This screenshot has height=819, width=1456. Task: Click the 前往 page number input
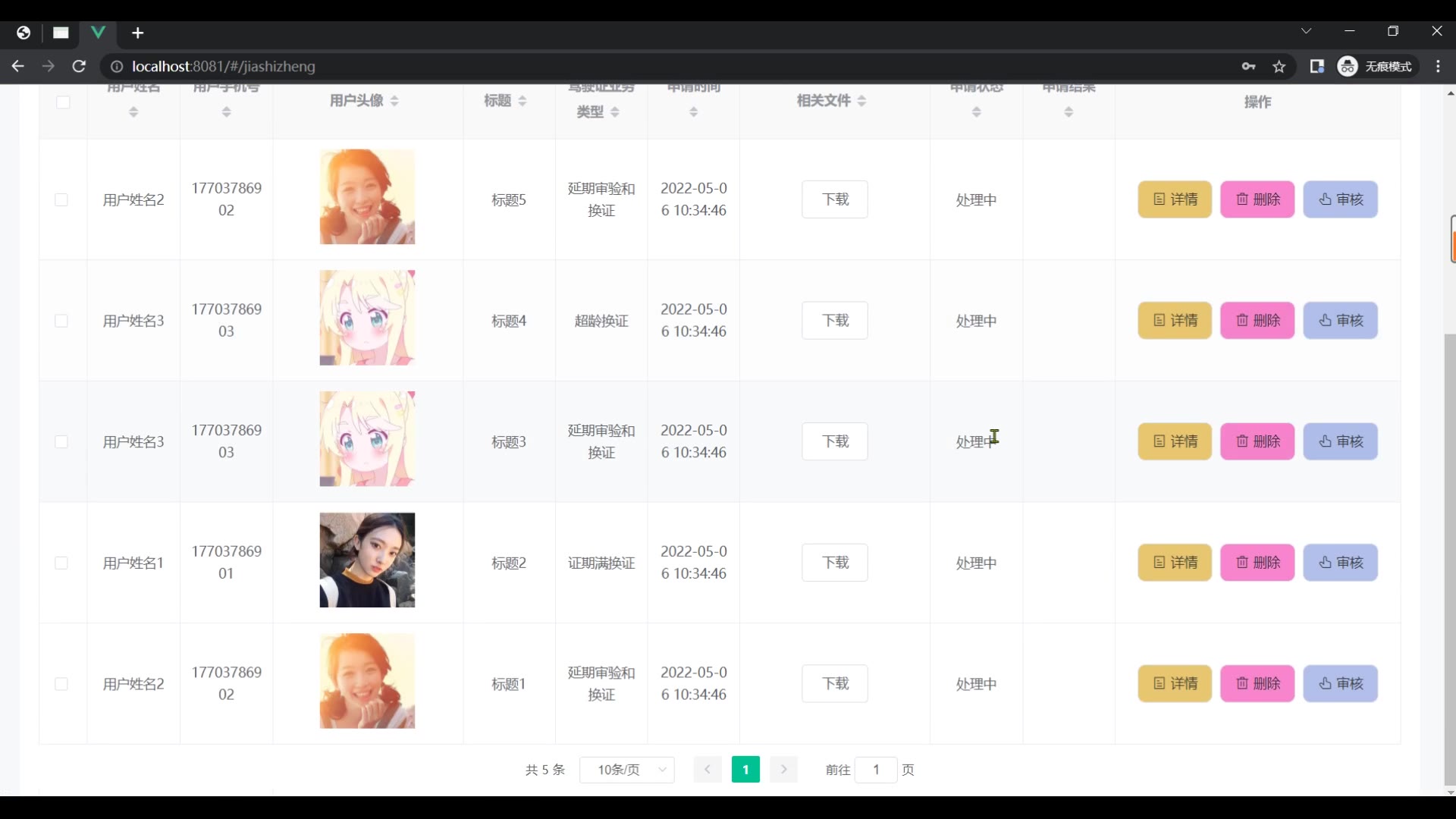coord(876,770)
